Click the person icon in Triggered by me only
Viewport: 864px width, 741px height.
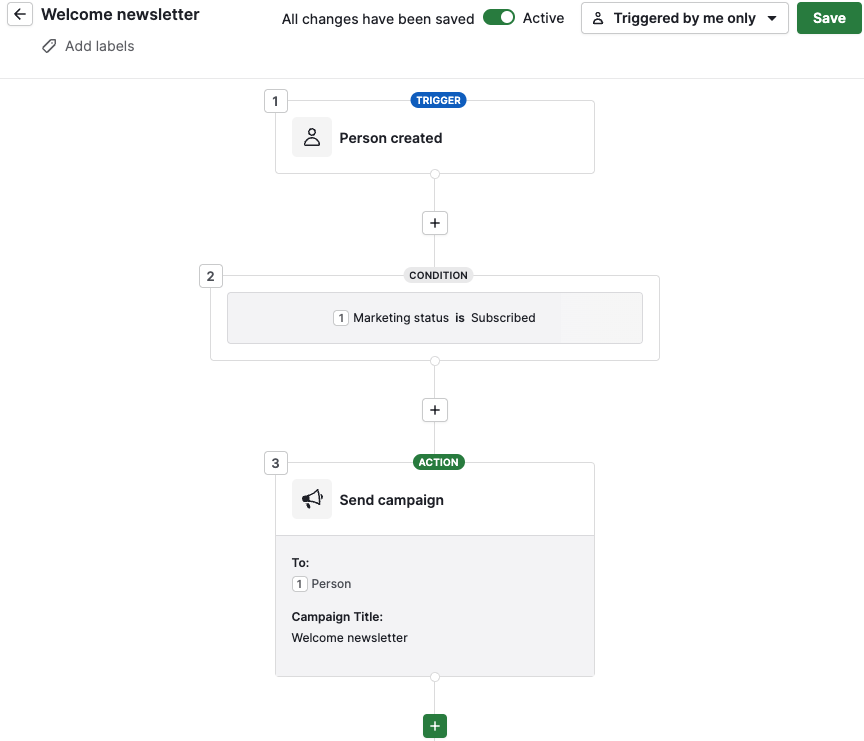coord(598,18)
